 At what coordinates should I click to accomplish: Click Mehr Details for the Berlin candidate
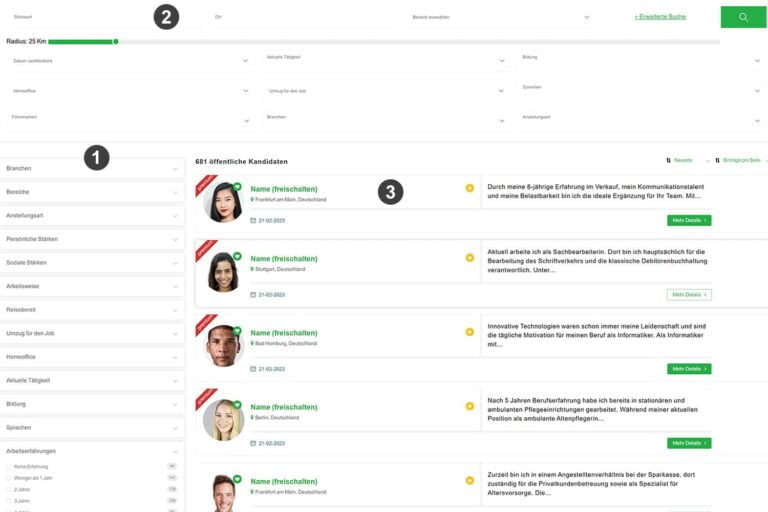[x=689, y=443]
